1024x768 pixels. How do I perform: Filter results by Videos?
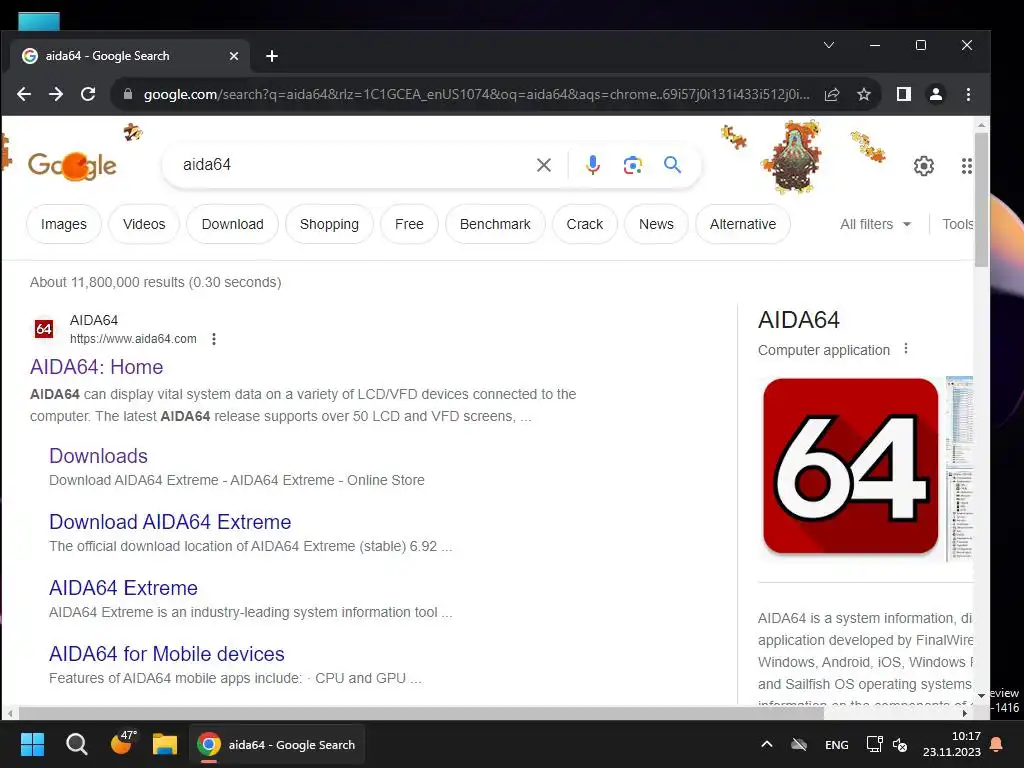tap(144, 224)
